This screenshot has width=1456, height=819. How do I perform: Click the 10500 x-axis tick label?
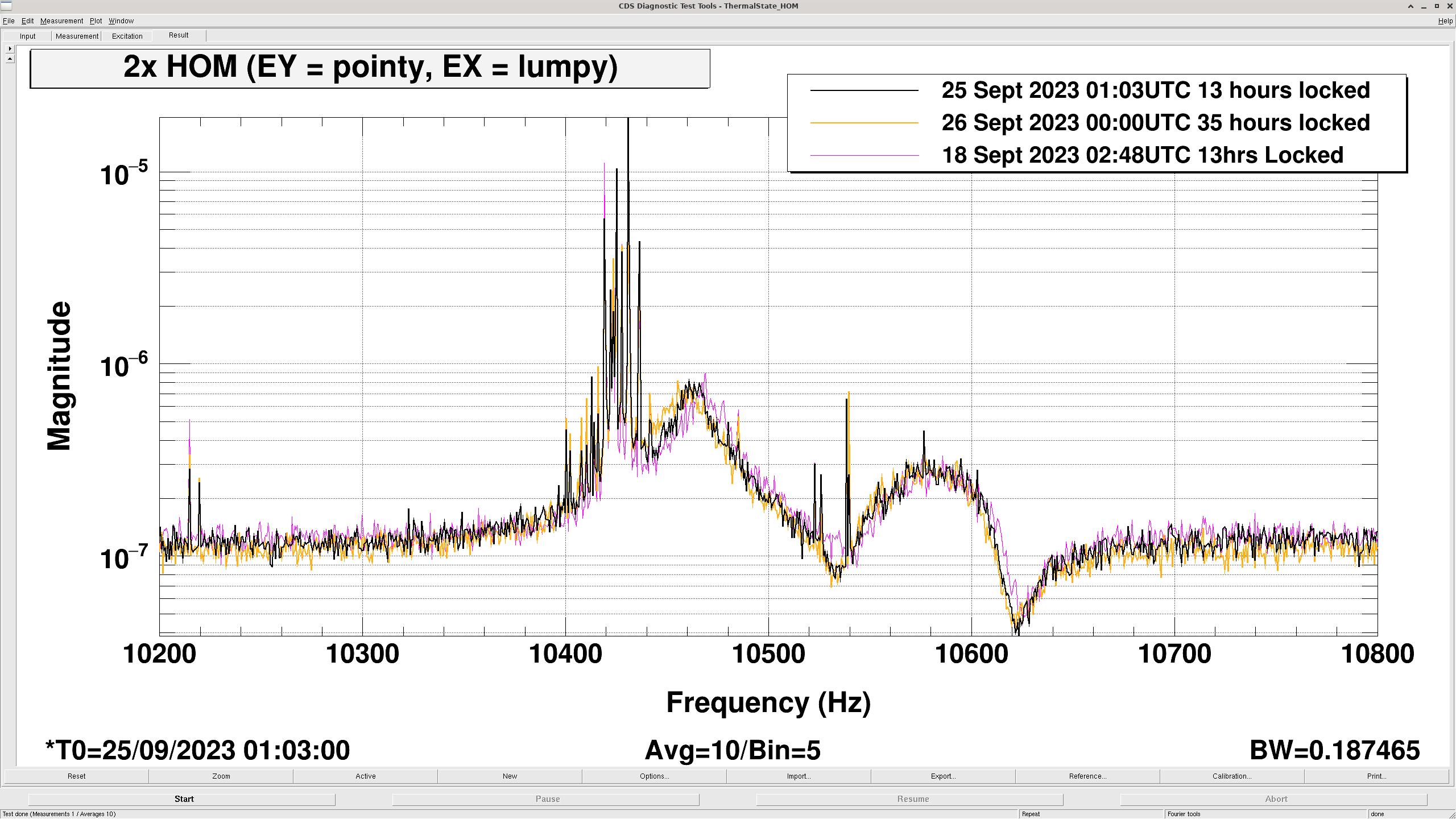point(768,654)
